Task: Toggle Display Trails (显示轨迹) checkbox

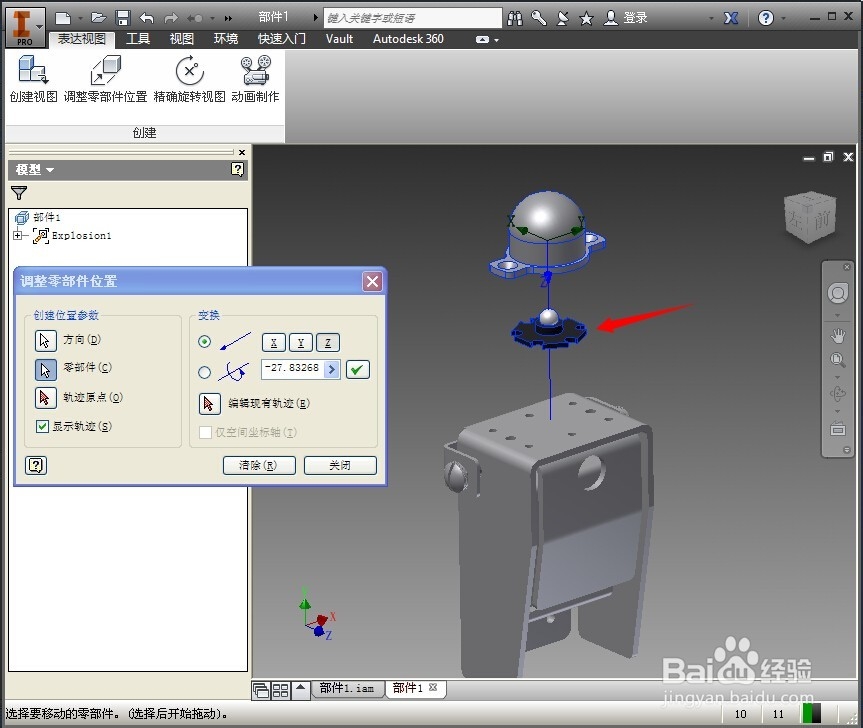Action: 42,426
